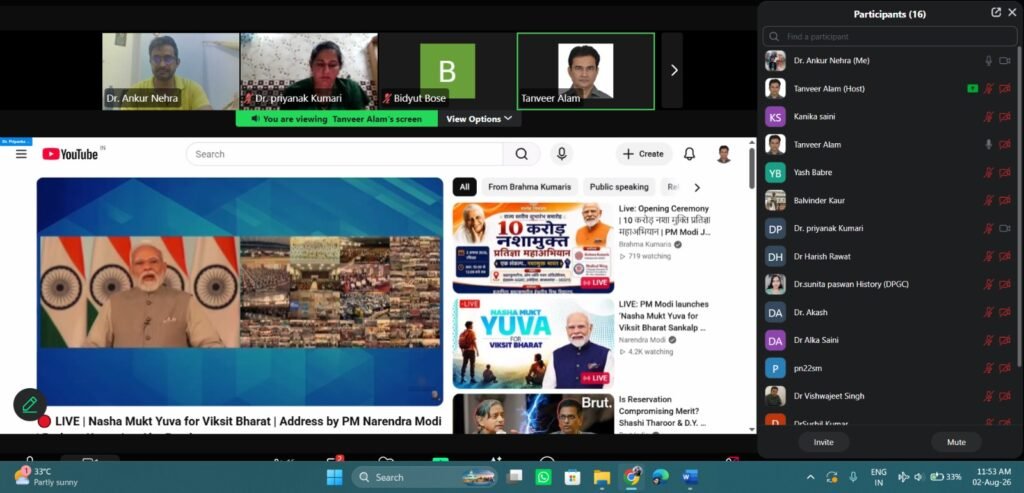The width and height of the screenshot is (1024, 493).
Task: Open File Explorer from the taskbar
Action: tap(601, 477)
